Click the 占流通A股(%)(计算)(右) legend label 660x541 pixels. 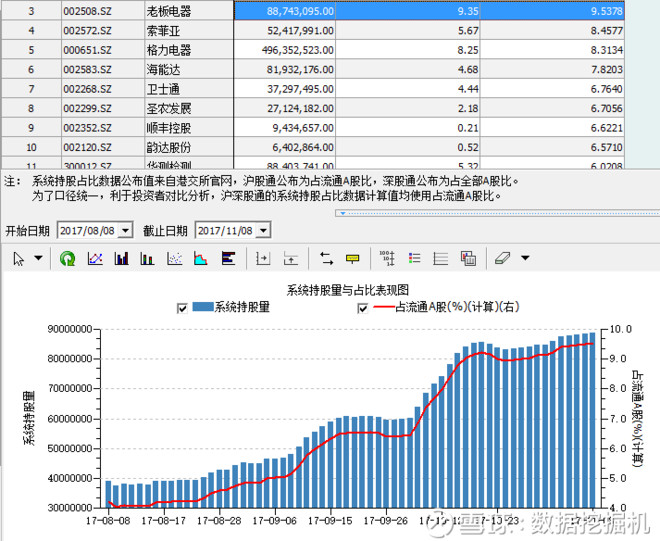(x=457, y=307)
